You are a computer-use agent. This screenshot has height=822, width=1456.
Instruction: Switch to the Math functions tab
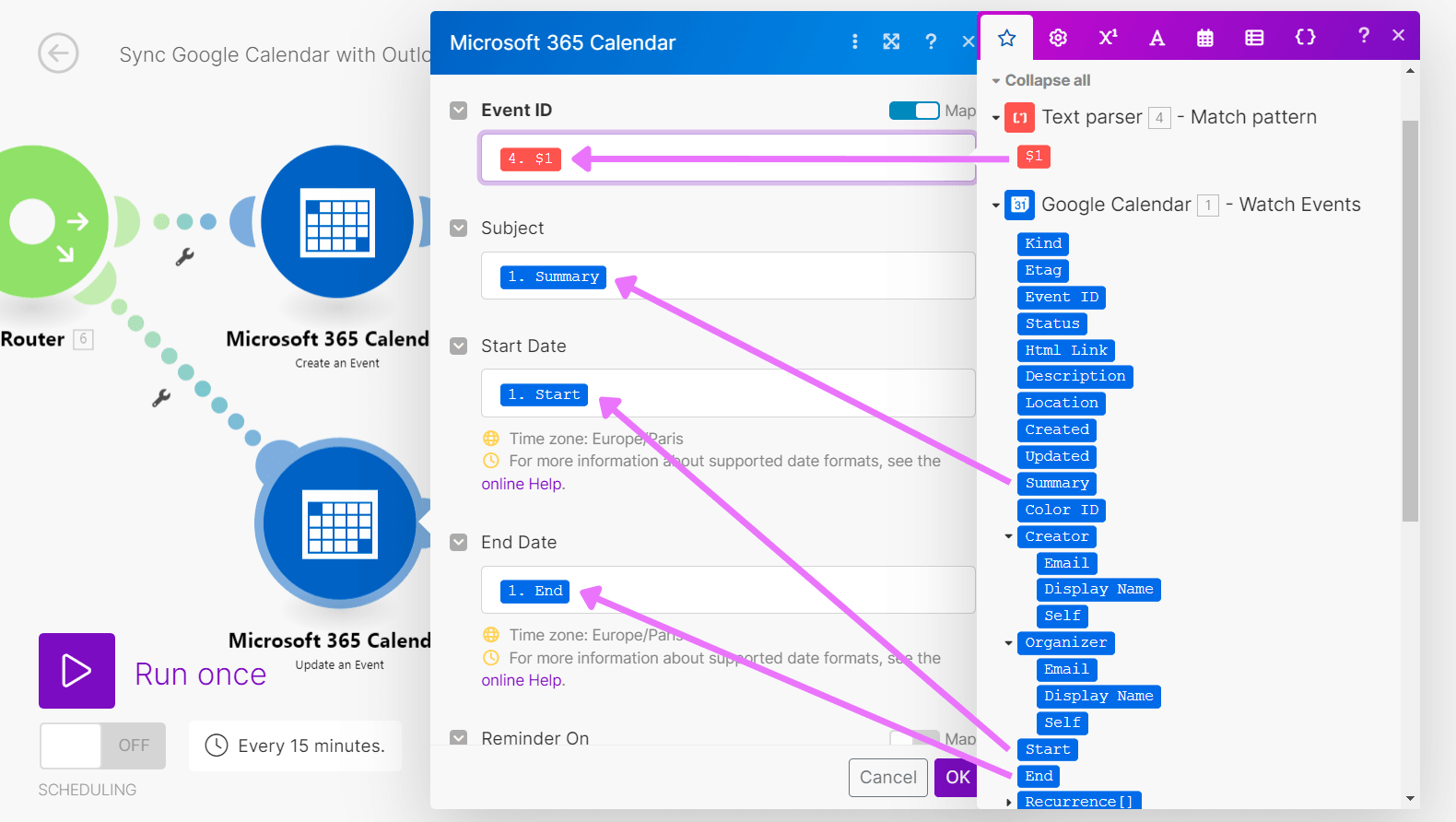coord(1108,38)
